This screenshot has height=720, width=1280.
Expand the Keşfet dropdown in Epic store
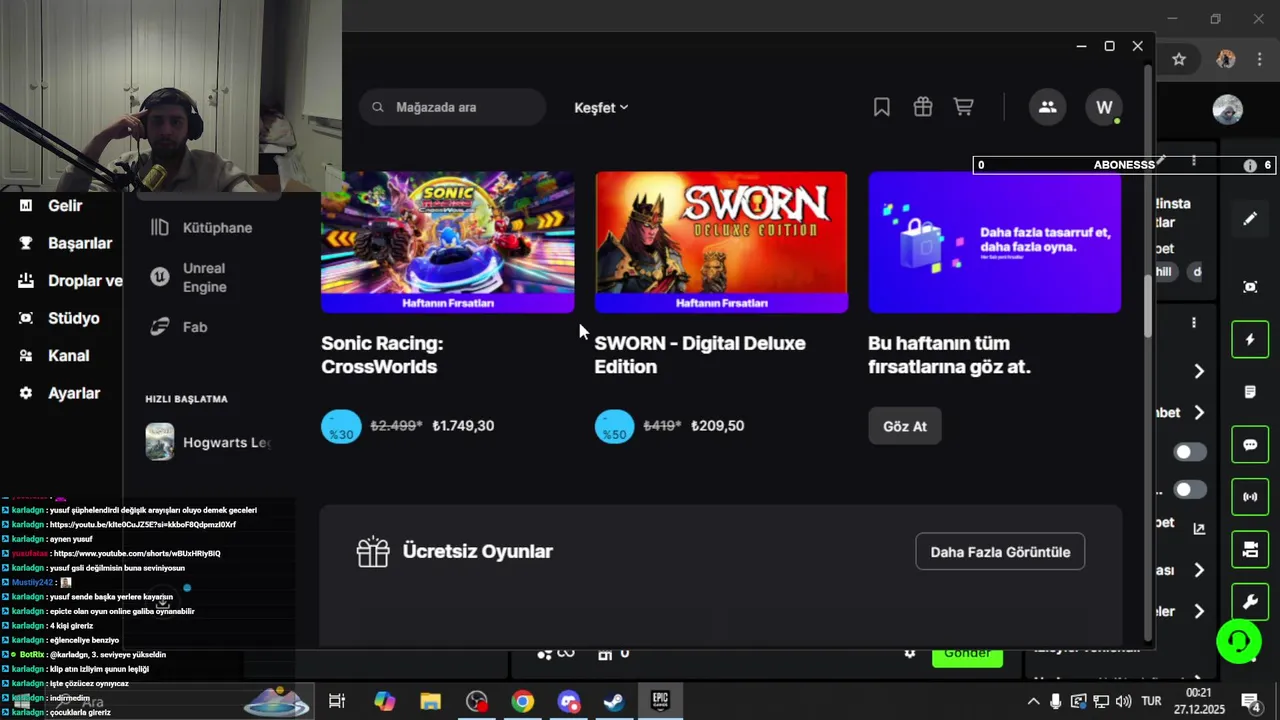click(x=601, y=107)
